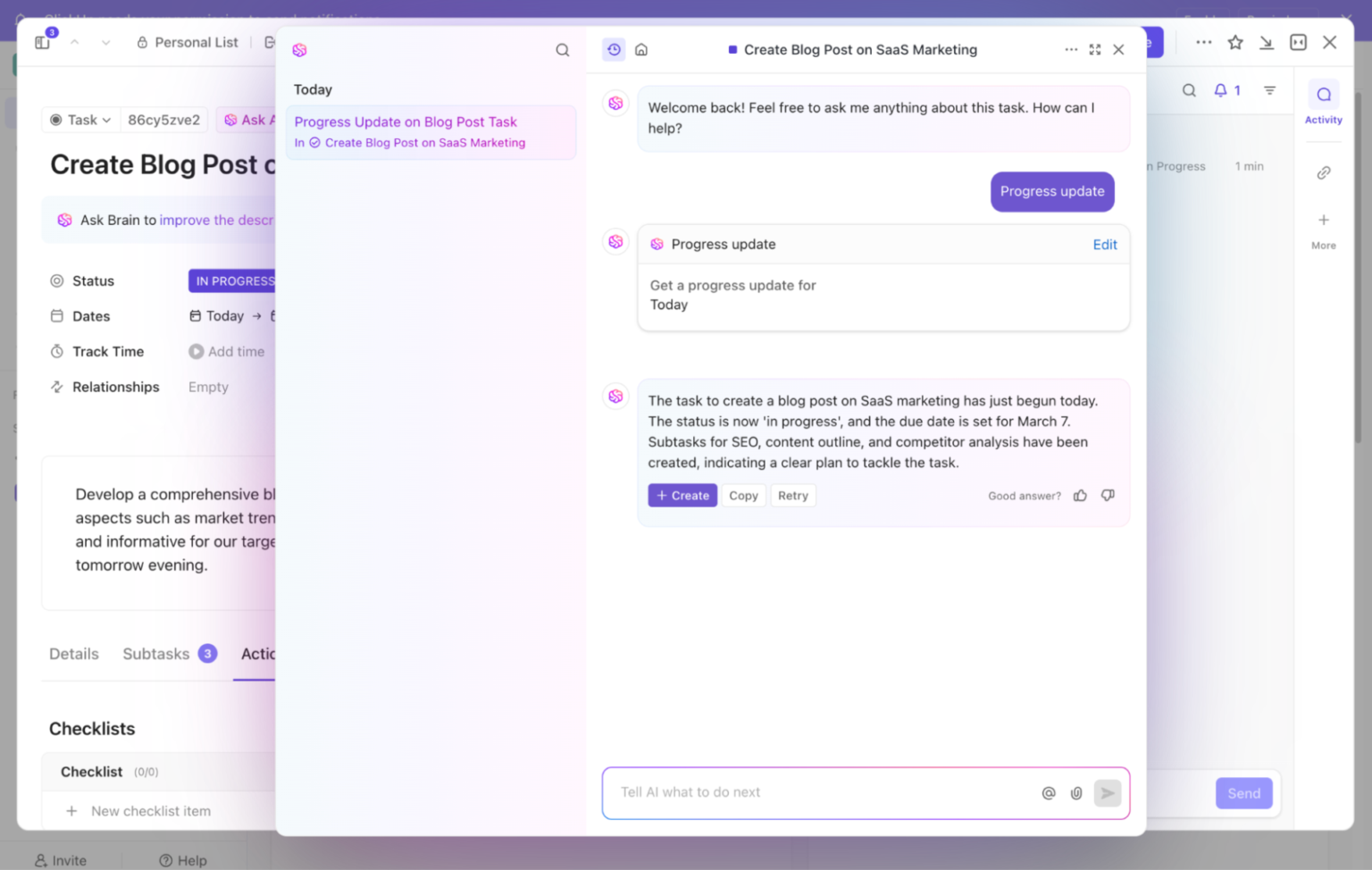Retry the AI progress update response
The image size is (1372, 870).
(x=793, y=495)
